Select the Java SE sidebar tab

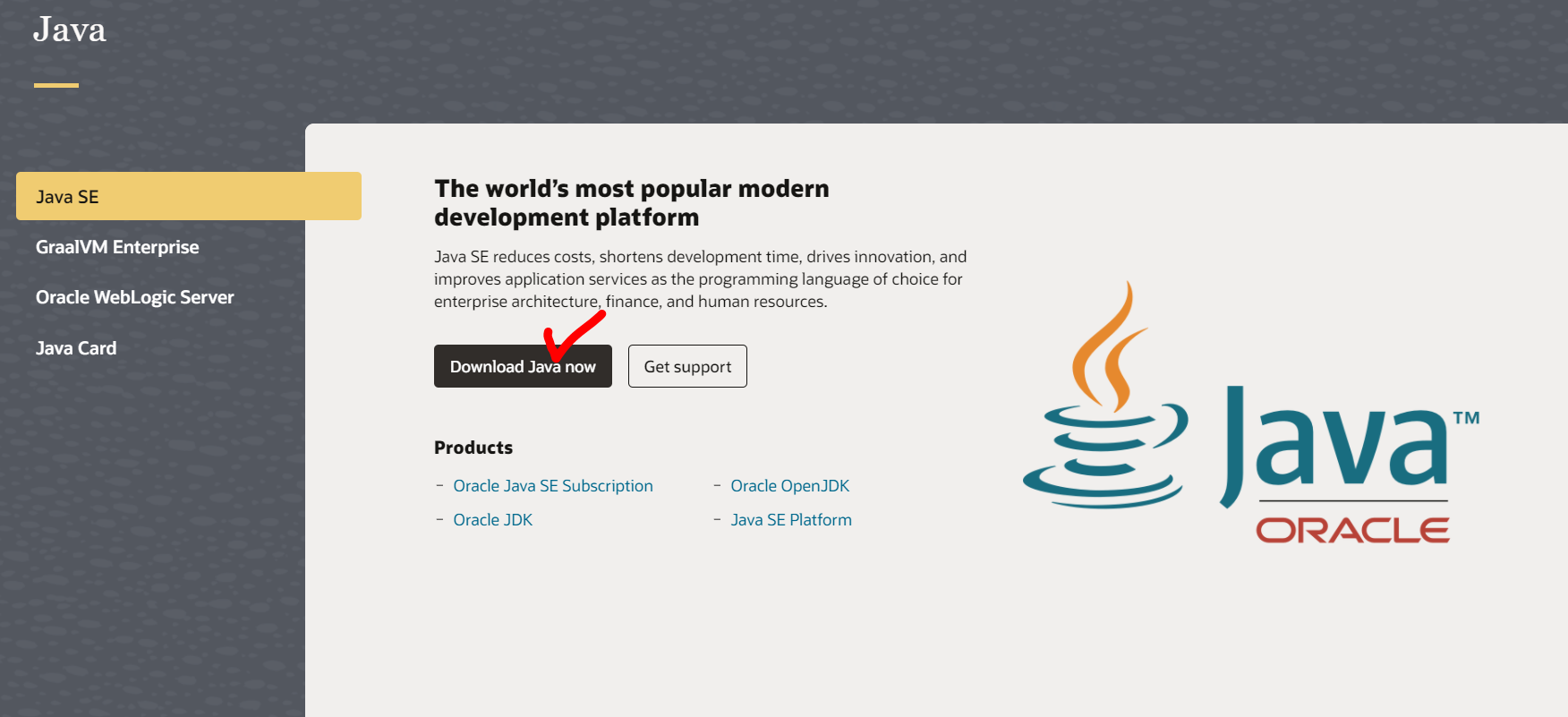189,196
